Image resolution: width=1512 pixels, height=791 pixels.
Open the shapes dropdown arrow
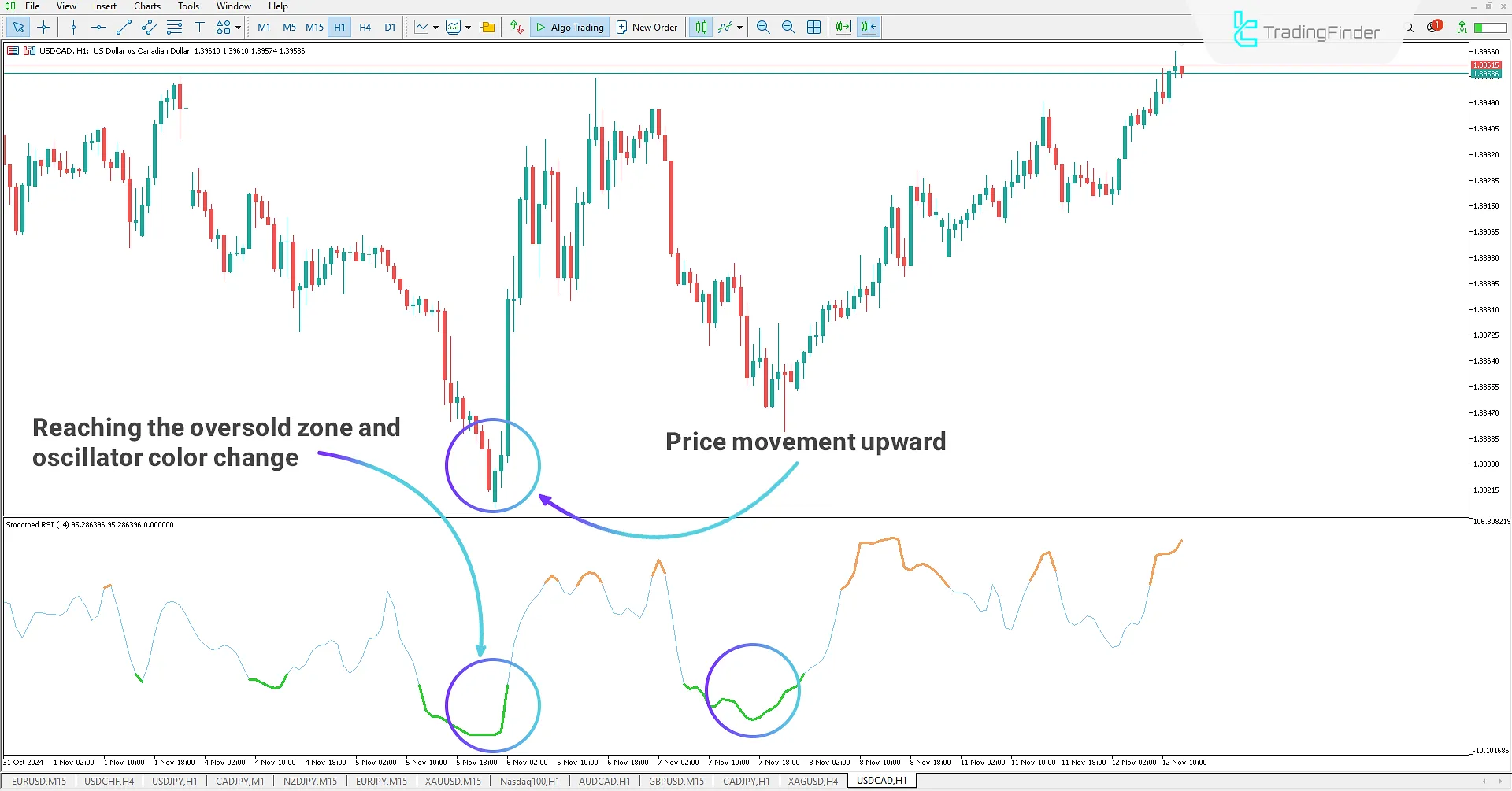tap(236, 27)
